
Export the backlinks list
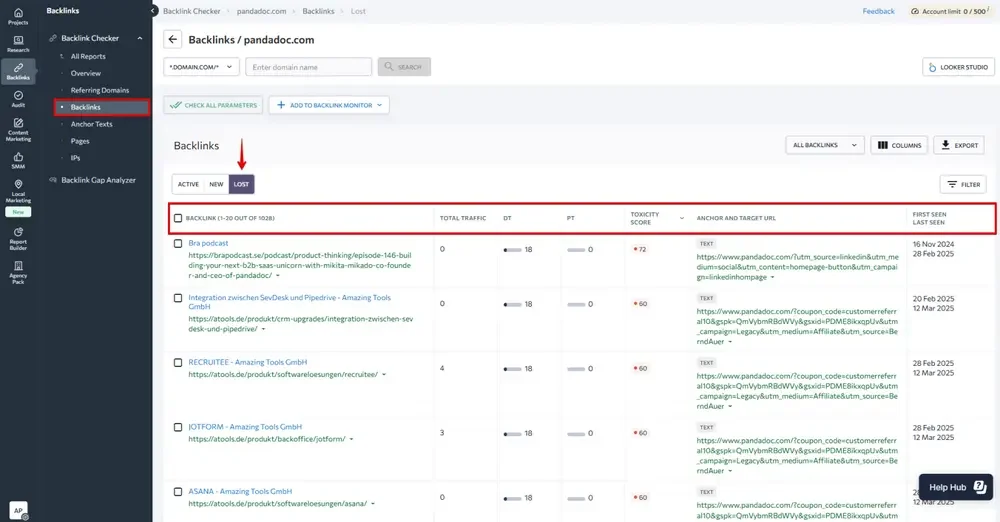pos(959,145)
